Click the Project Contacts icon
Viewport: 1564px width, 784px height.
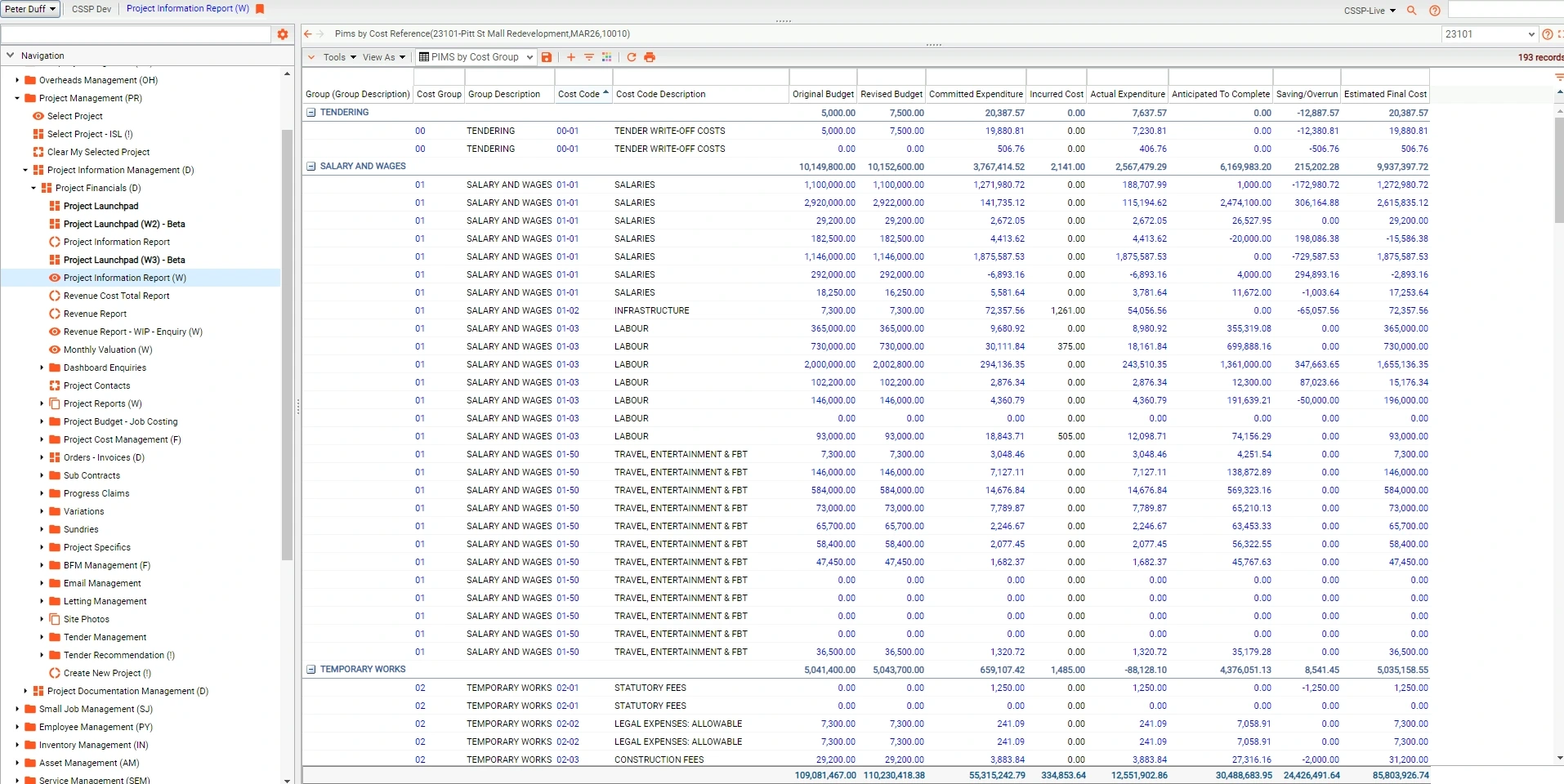[x=55, y=385]
